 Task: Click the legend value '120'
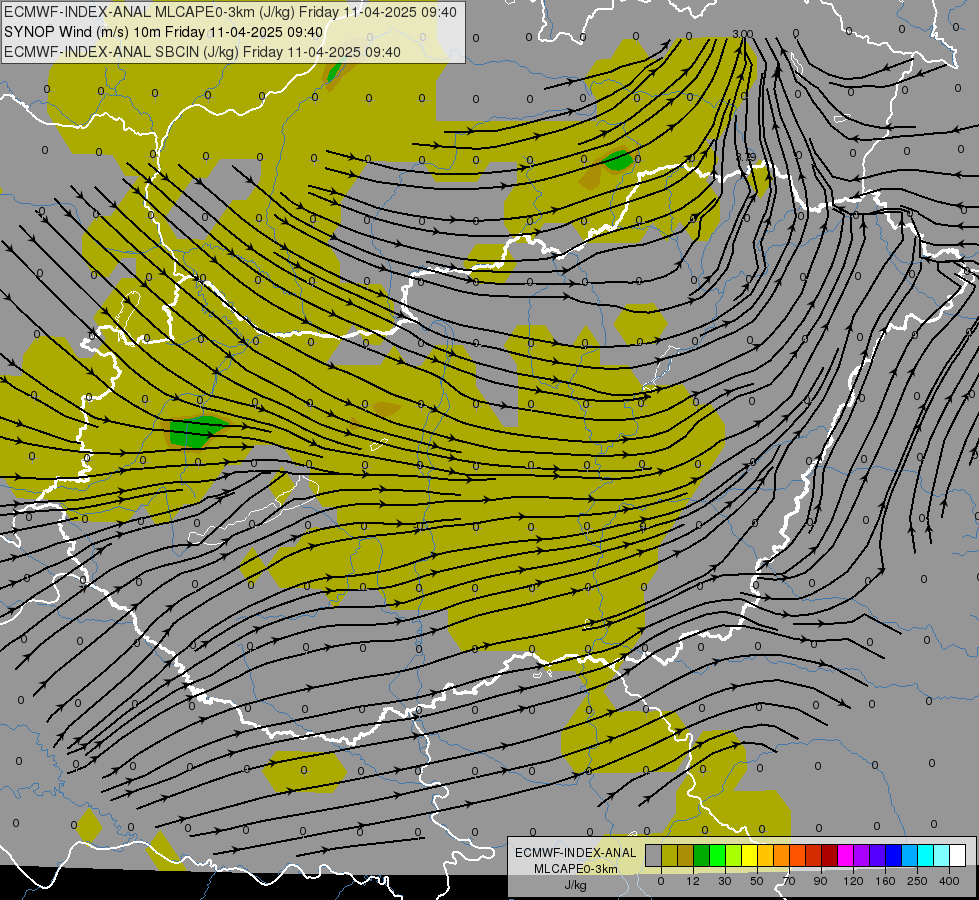point(854,881)
